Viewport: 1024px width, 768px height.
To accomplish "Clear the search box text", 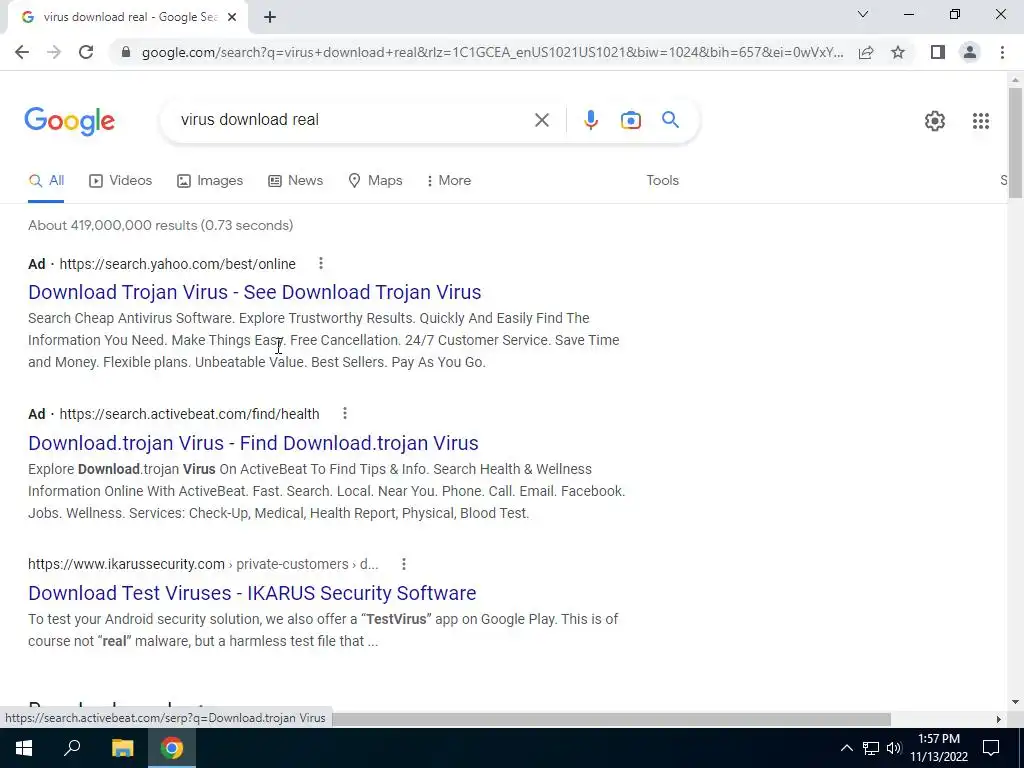I will (541, 120).
